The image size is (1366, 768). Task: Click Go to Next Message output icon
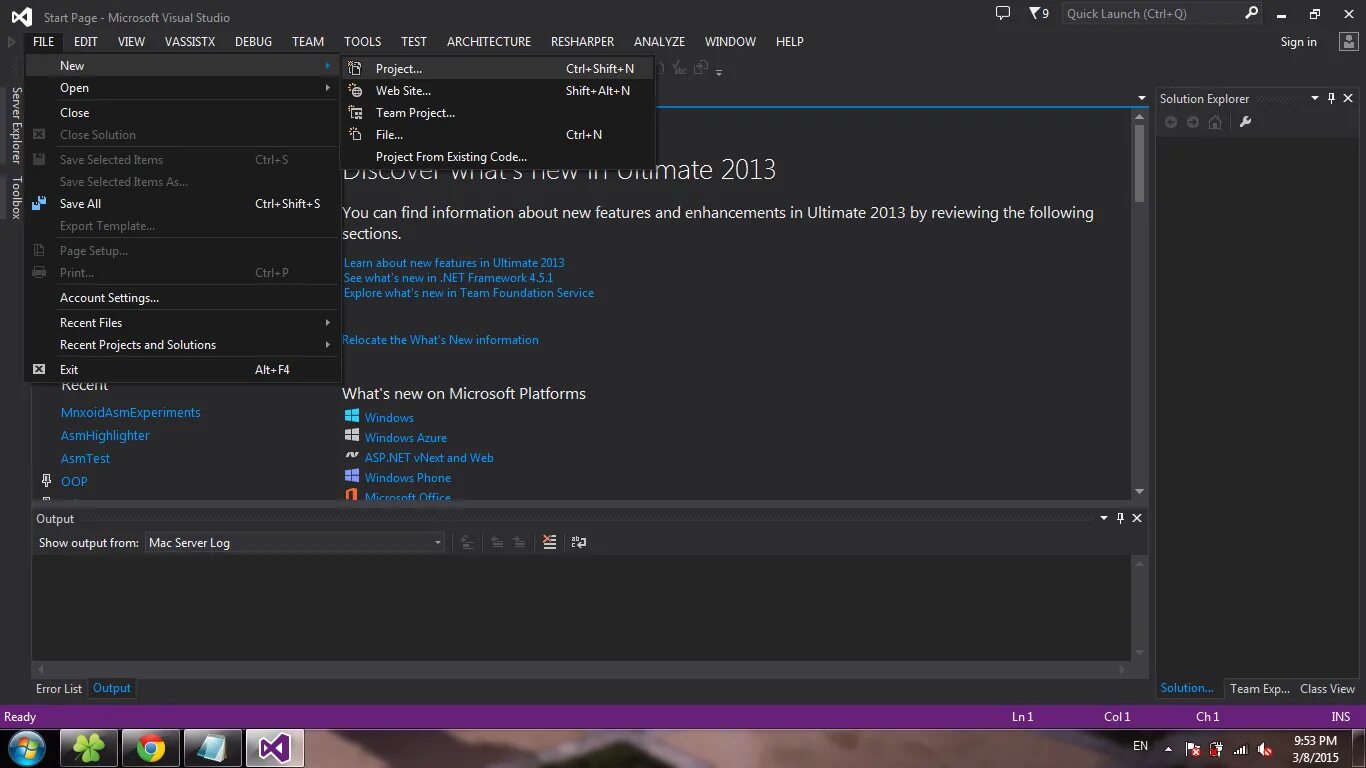pos(519,542)
